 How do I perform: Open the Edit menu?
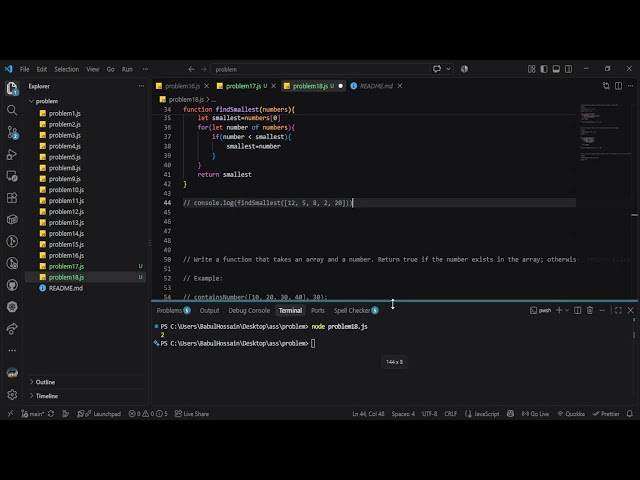point(42,69)
